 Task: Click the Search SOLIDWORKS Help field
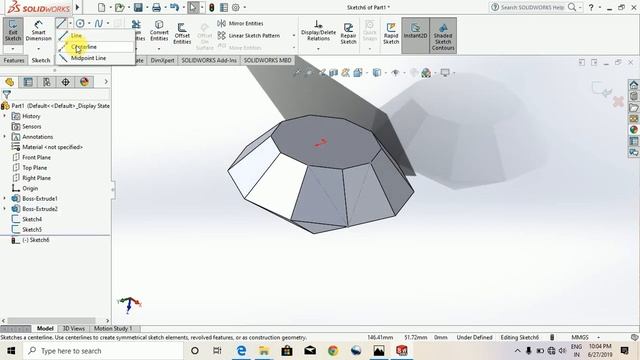(533, 7)
